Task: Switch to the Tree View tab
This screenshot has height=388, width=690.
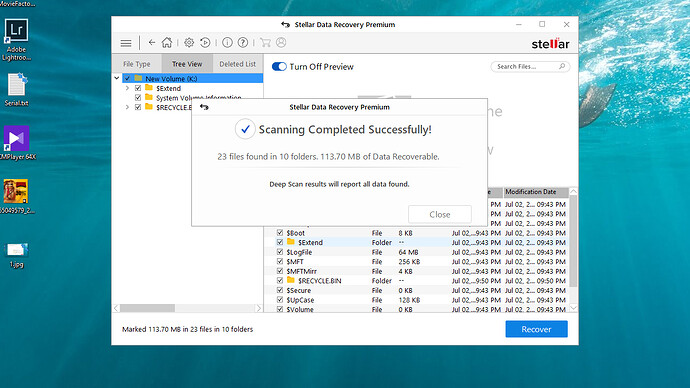Action: pos(187,64)
